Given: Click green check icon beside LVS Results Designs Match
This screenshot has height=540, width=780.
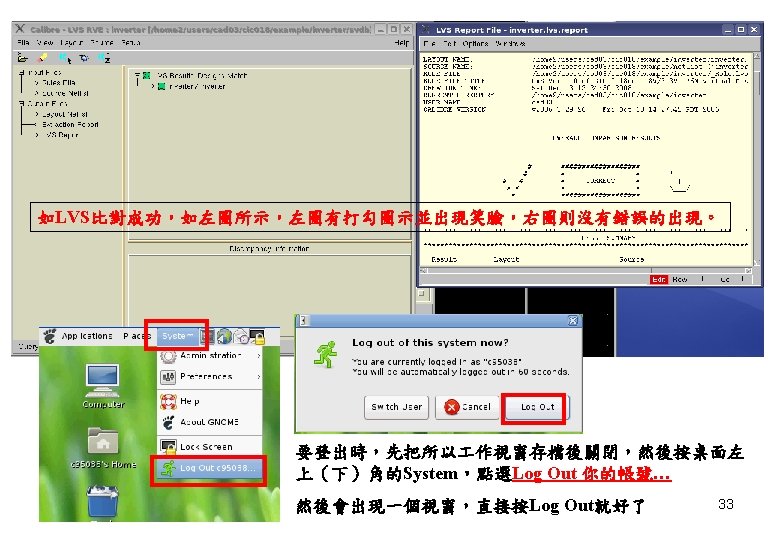Looking at the screenshot, I should (147, 76).
